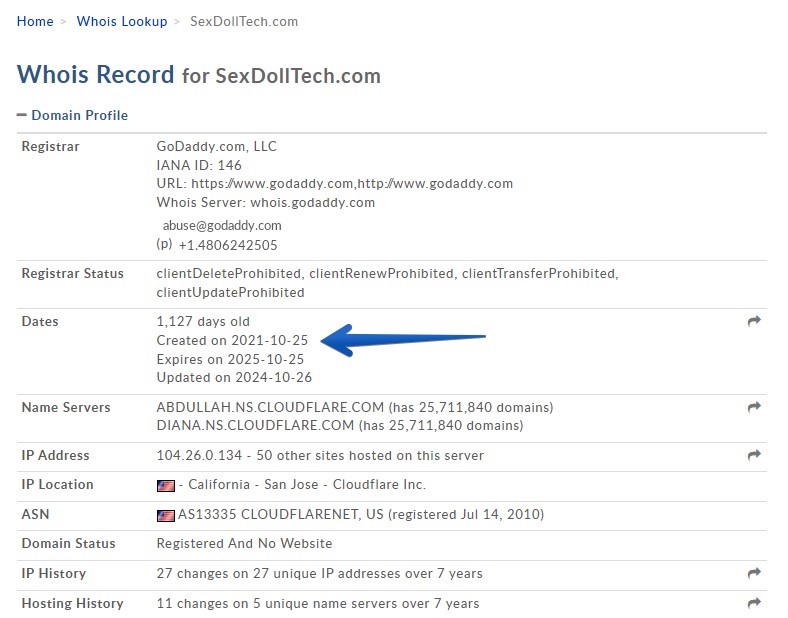Select ABDULLAH.NS.CLOUDFLARE.COM name server
The image size is (788, 618).
coord(270,407)
